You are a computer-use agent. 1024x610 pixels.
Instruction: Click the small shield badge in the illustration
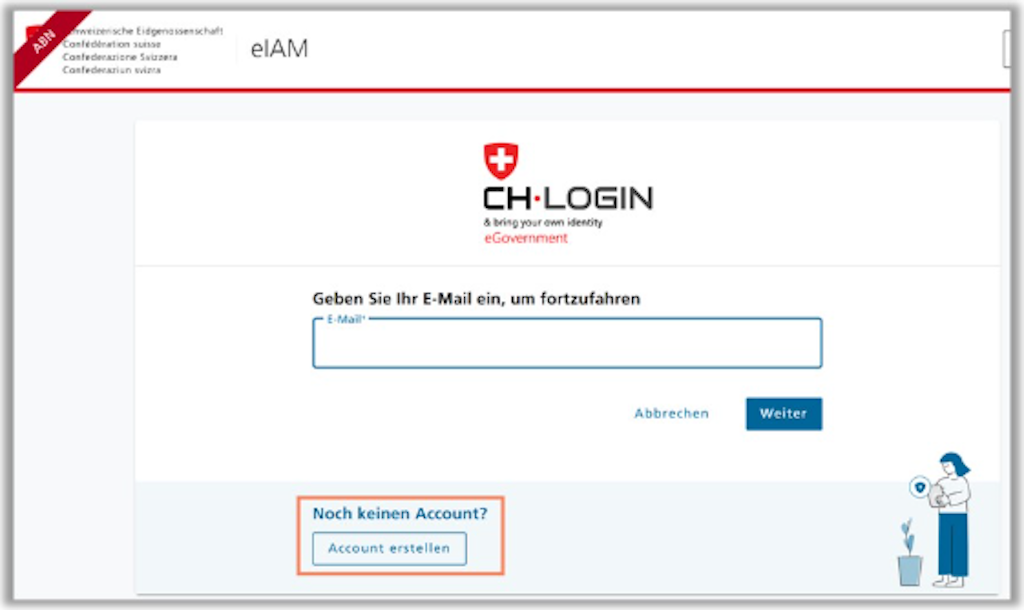point(920,487)
